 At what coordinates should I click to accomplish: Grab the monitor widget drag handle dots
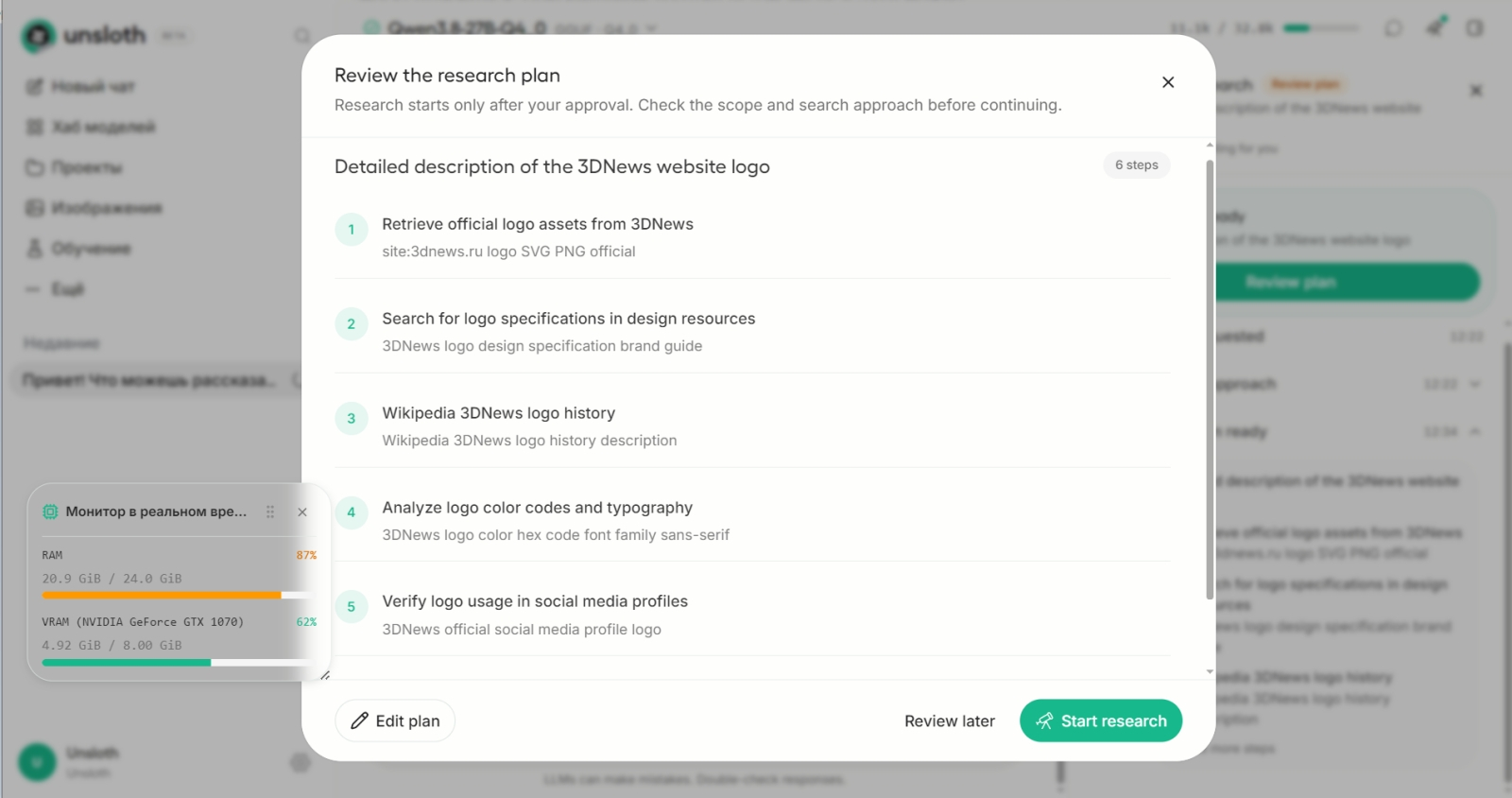tap(270, 512)
